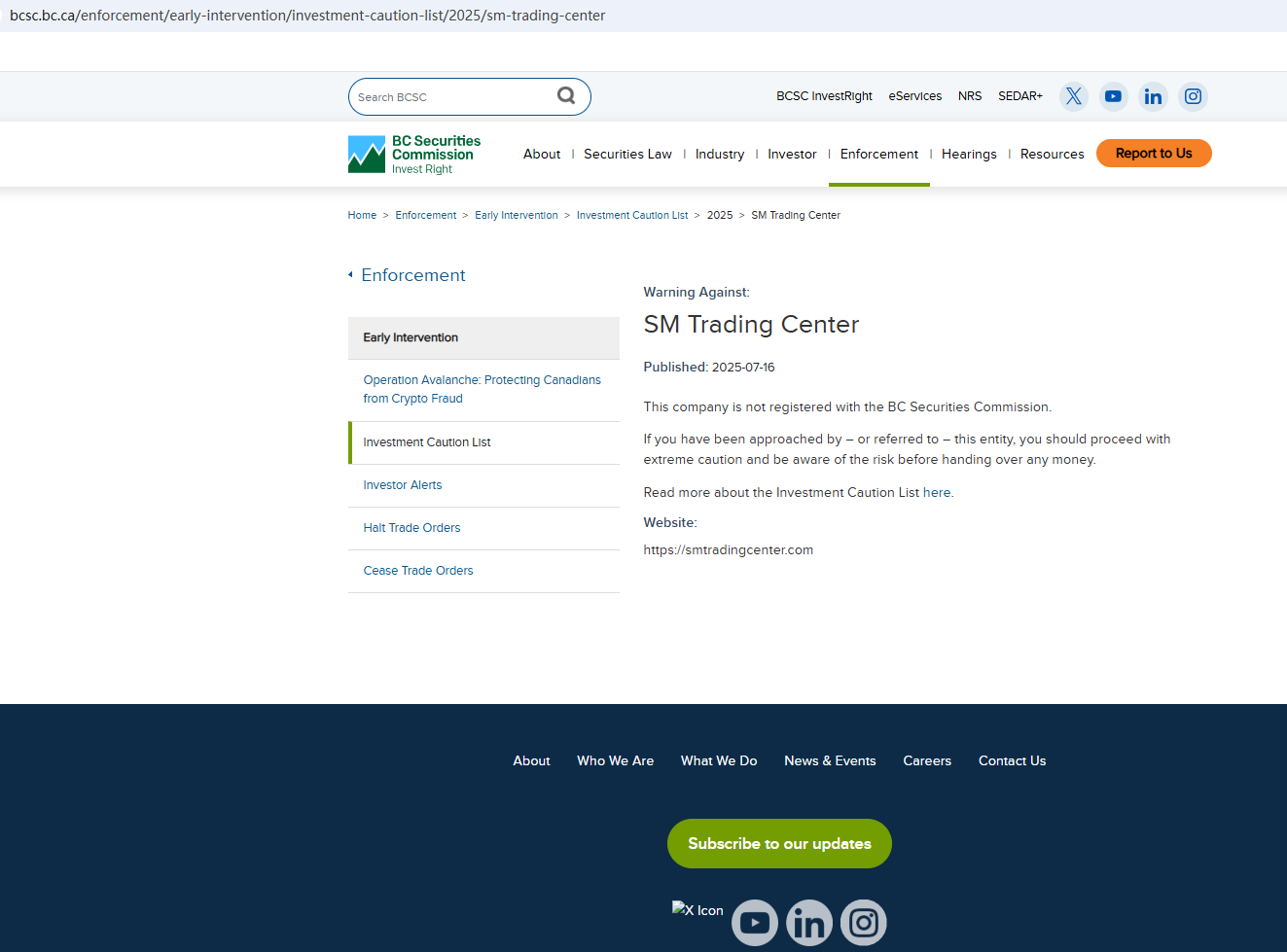Open Cease Trade Orders sidebar link
1287x952 pixels.
[418, 571]
